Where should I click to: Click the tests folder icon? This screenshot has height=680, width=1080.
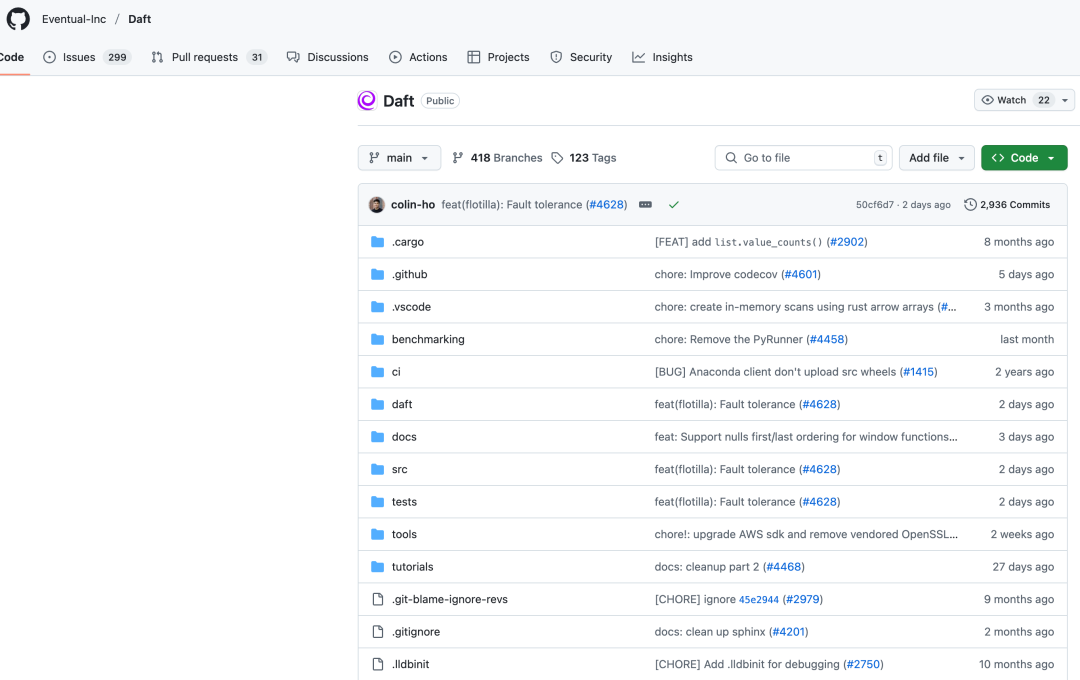tap(377, 502)
